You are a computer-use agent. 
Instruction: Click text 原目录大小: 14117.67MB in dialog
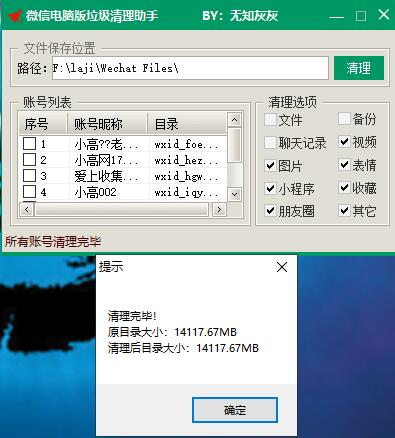pos(172,332)
